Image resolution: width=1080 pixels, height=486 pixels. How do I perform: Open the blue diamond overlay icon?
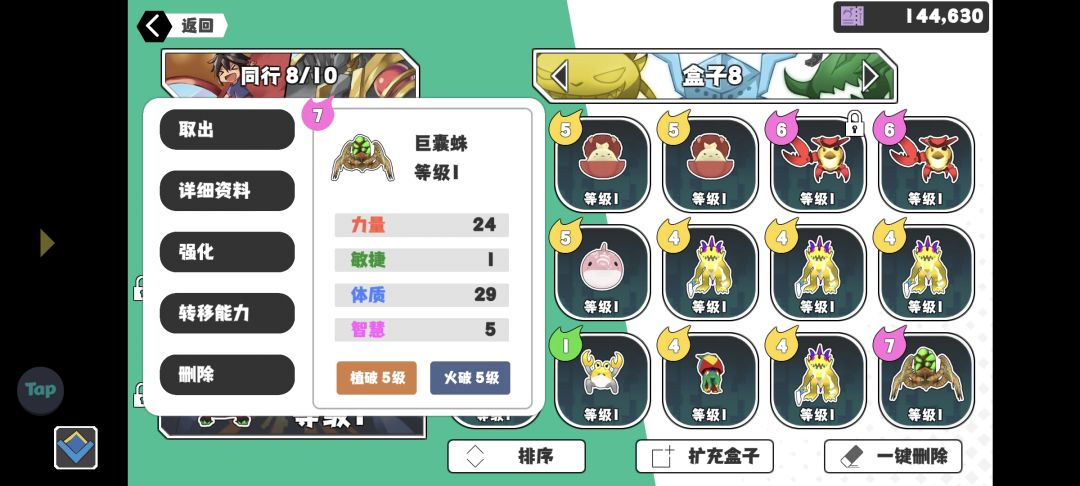(76, 447)
